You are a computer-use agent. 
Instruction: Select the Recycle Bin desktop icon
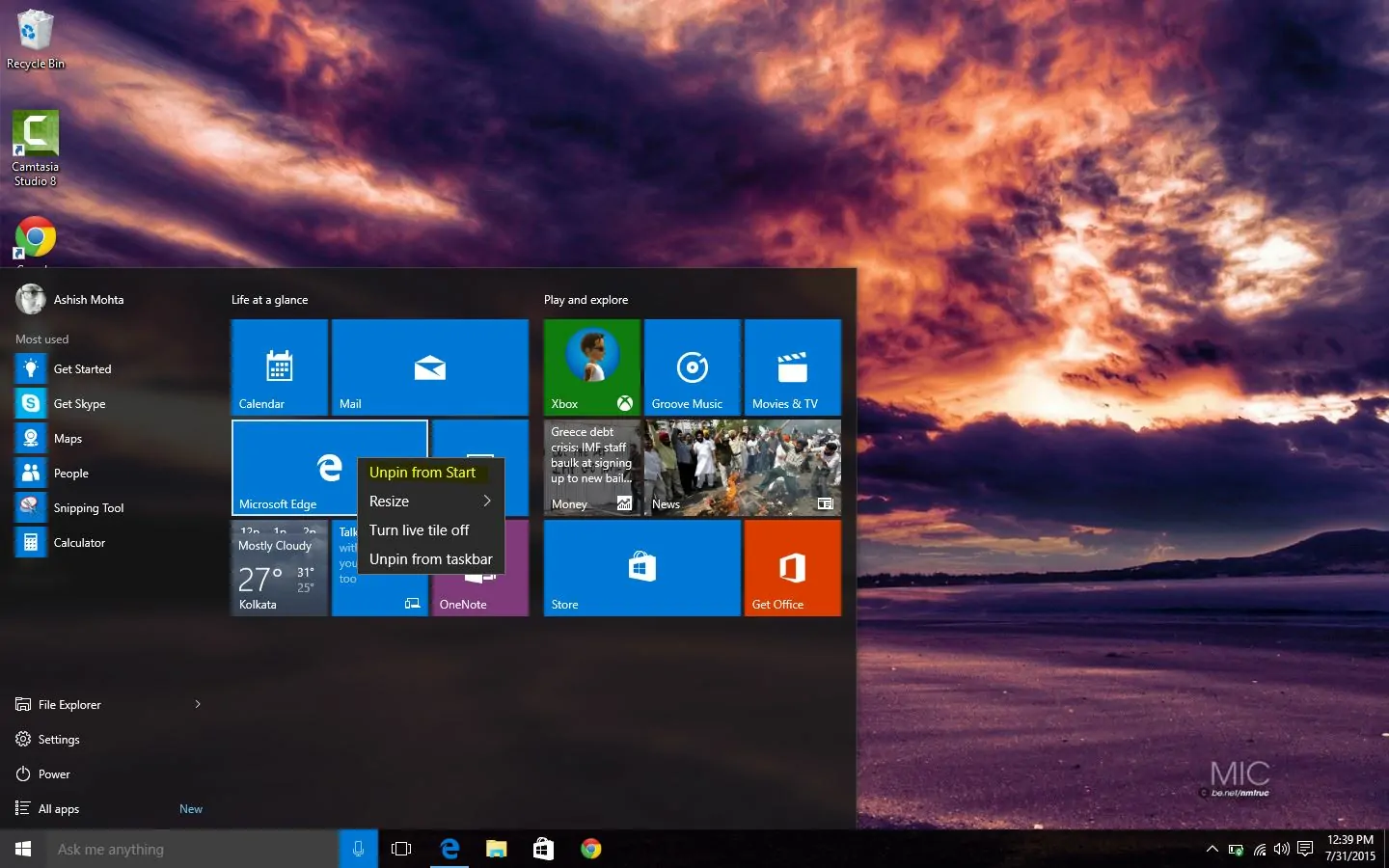(x=36, y=40)
